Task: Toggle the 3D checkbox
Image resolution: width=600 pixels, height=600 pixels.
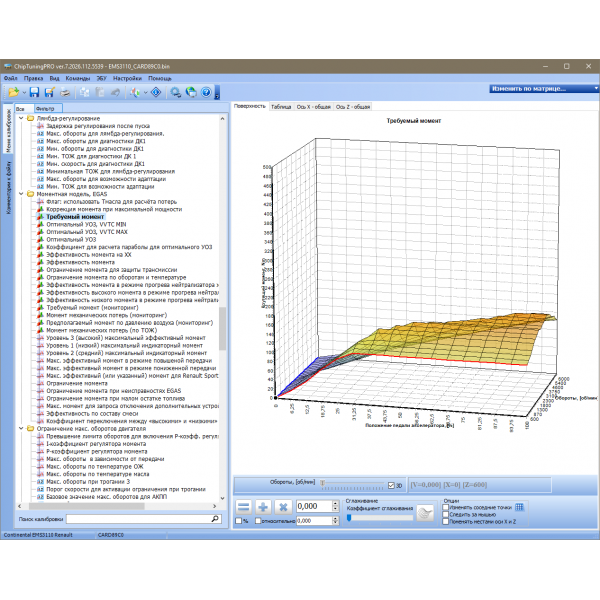Action: (392, 485)
